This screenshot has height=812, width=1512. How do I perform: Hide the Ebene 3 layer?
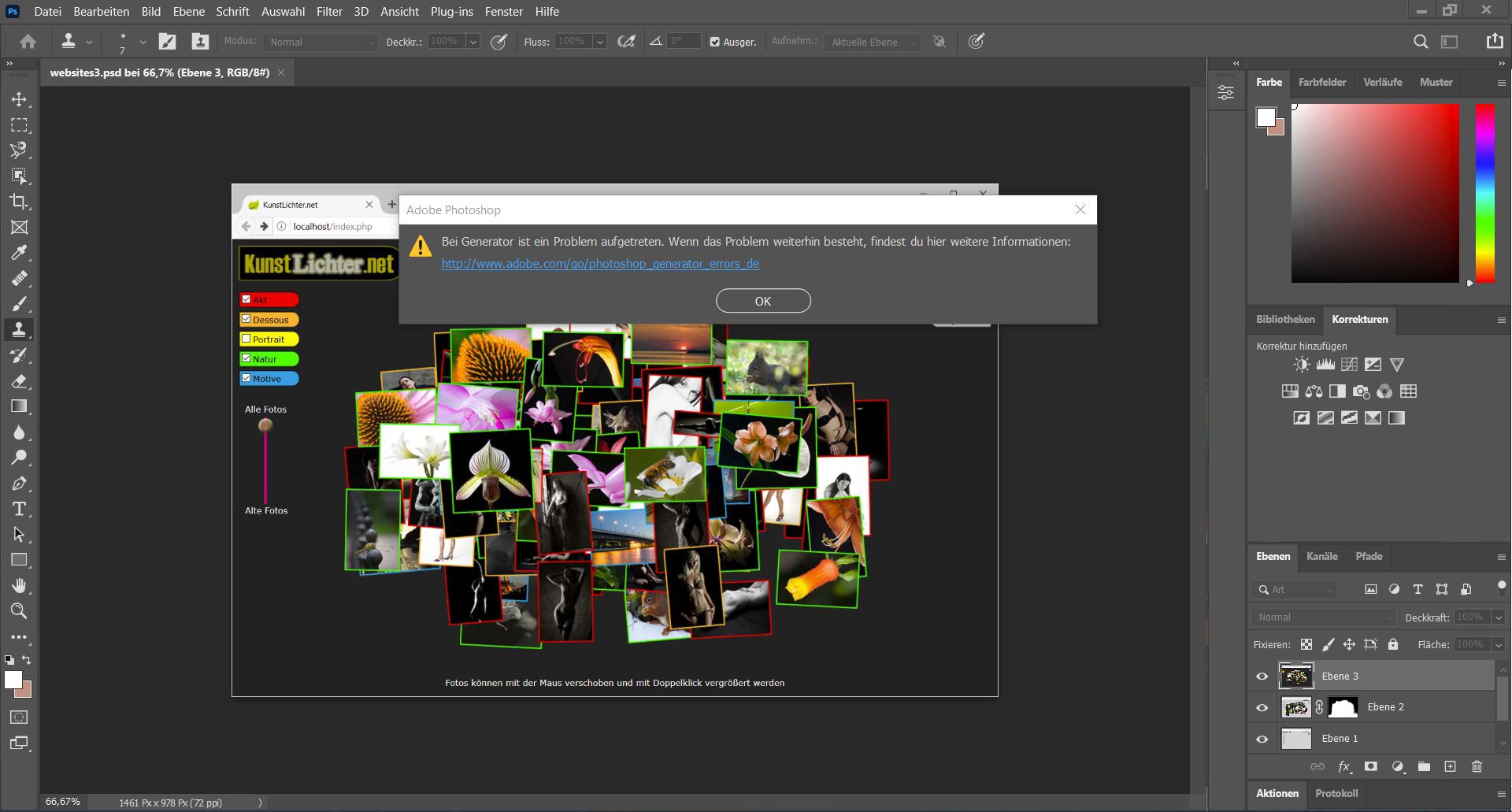(1262, 677)
